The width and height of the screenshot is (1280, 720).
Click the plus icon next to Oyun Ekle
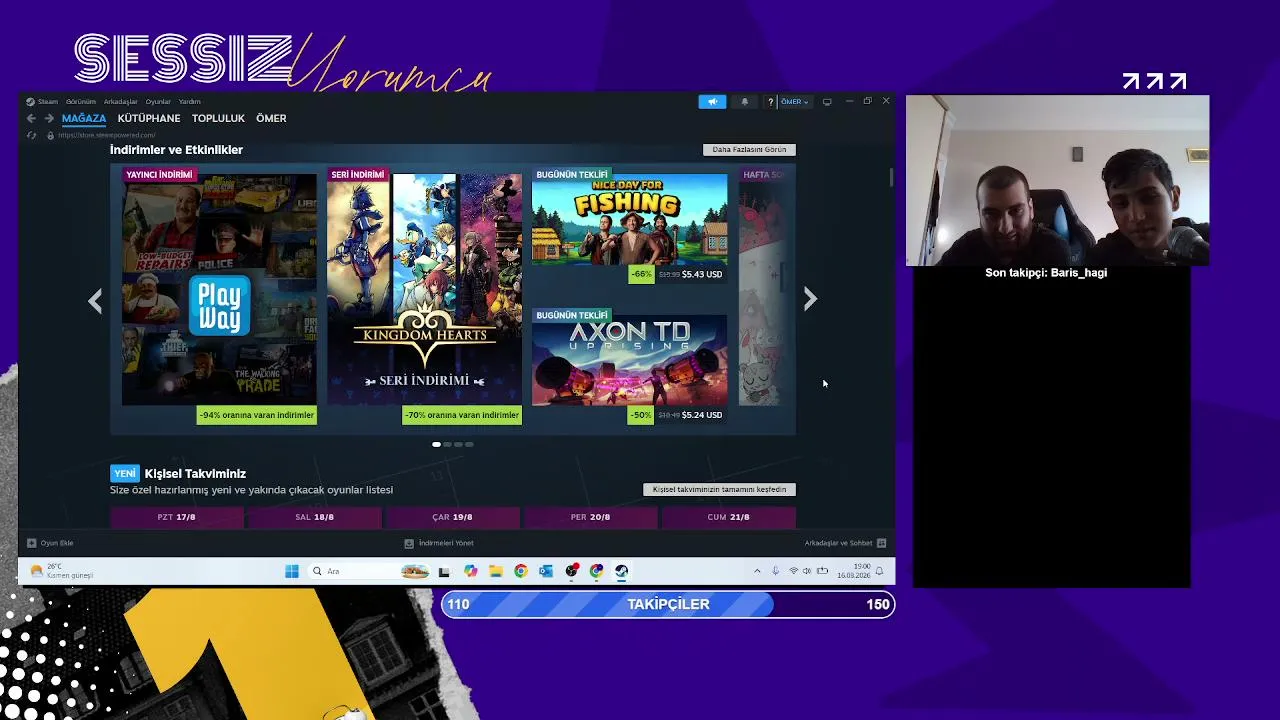tap(32, 543)
